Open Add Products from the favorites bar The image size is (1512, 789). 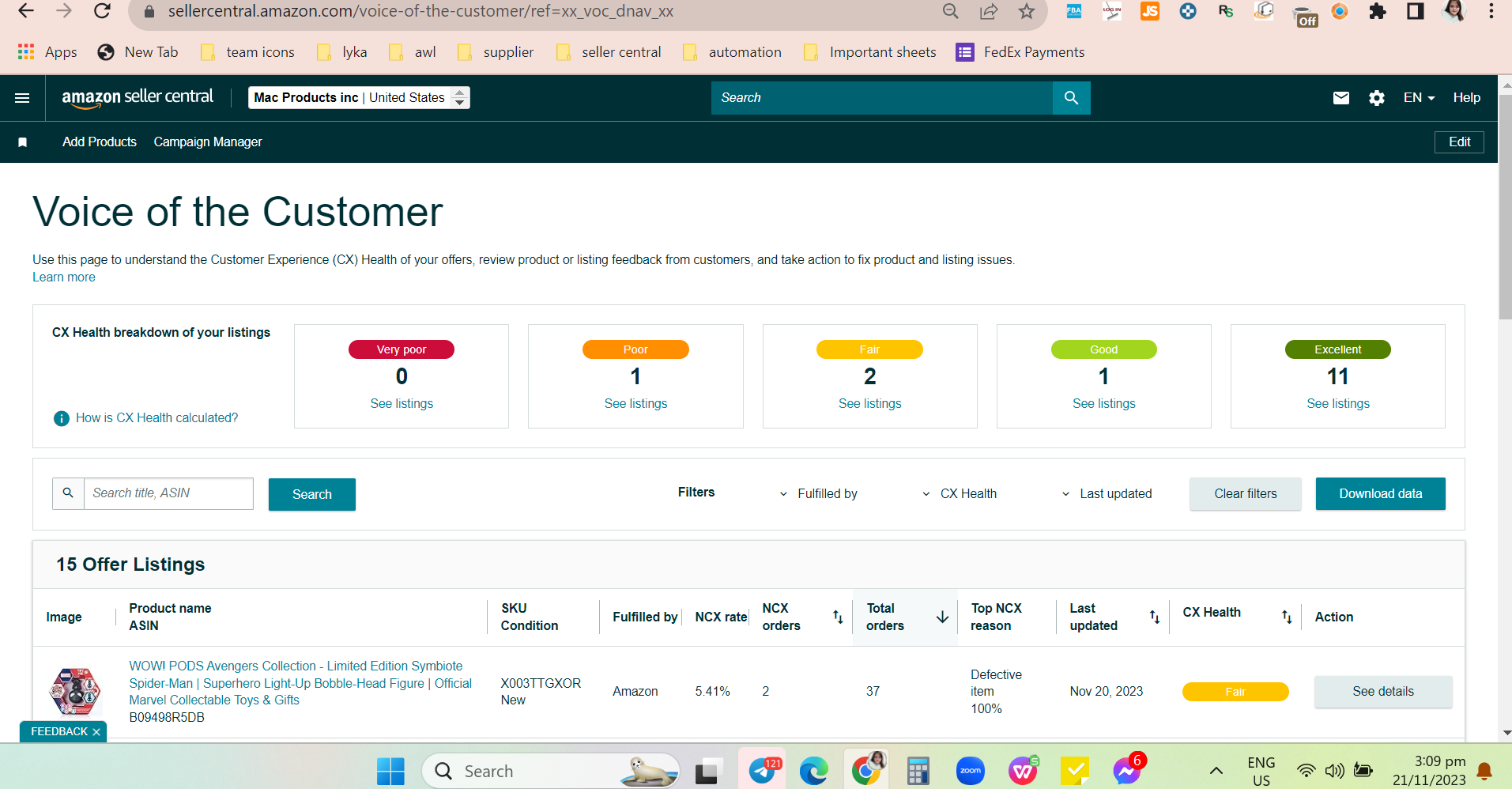100,142
